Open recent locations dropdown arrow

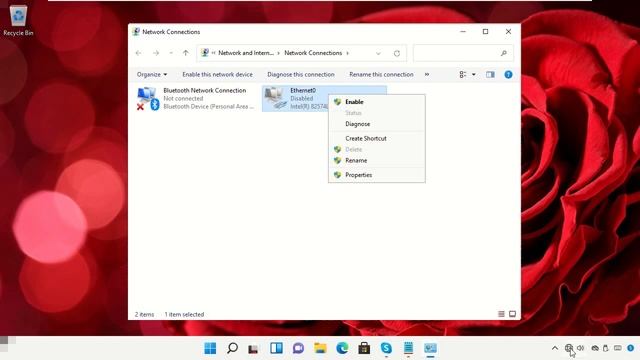coord(171,53)
